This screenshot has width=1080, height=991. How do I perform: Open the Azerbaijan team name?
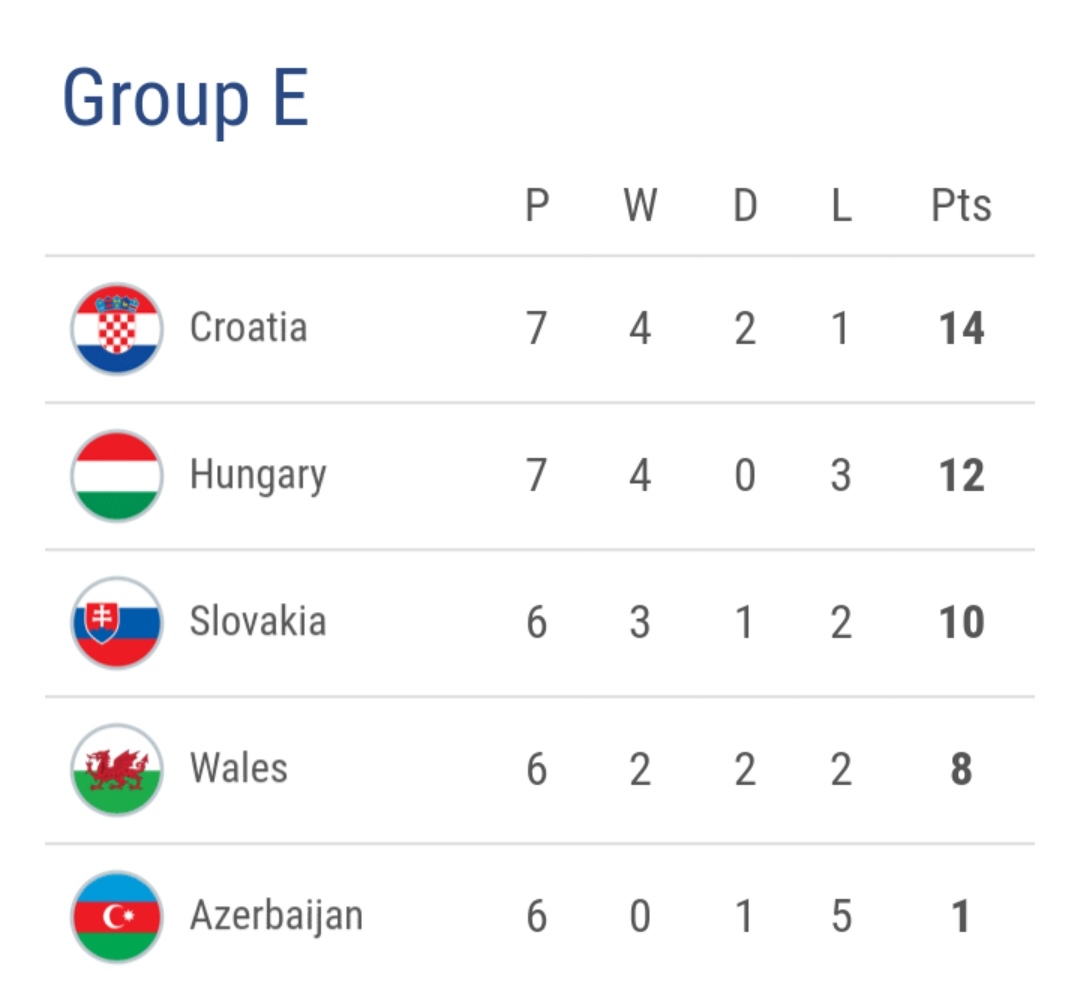point(276,916)
